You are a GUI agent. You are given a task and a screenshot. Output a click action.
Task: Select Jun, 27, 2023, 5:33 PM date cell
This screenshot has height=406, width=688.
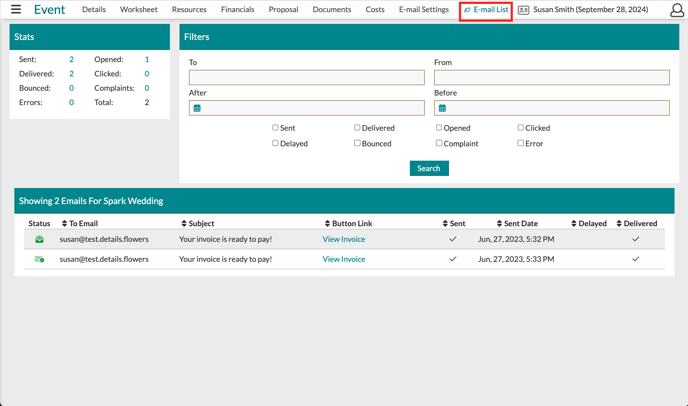(516, 259)
